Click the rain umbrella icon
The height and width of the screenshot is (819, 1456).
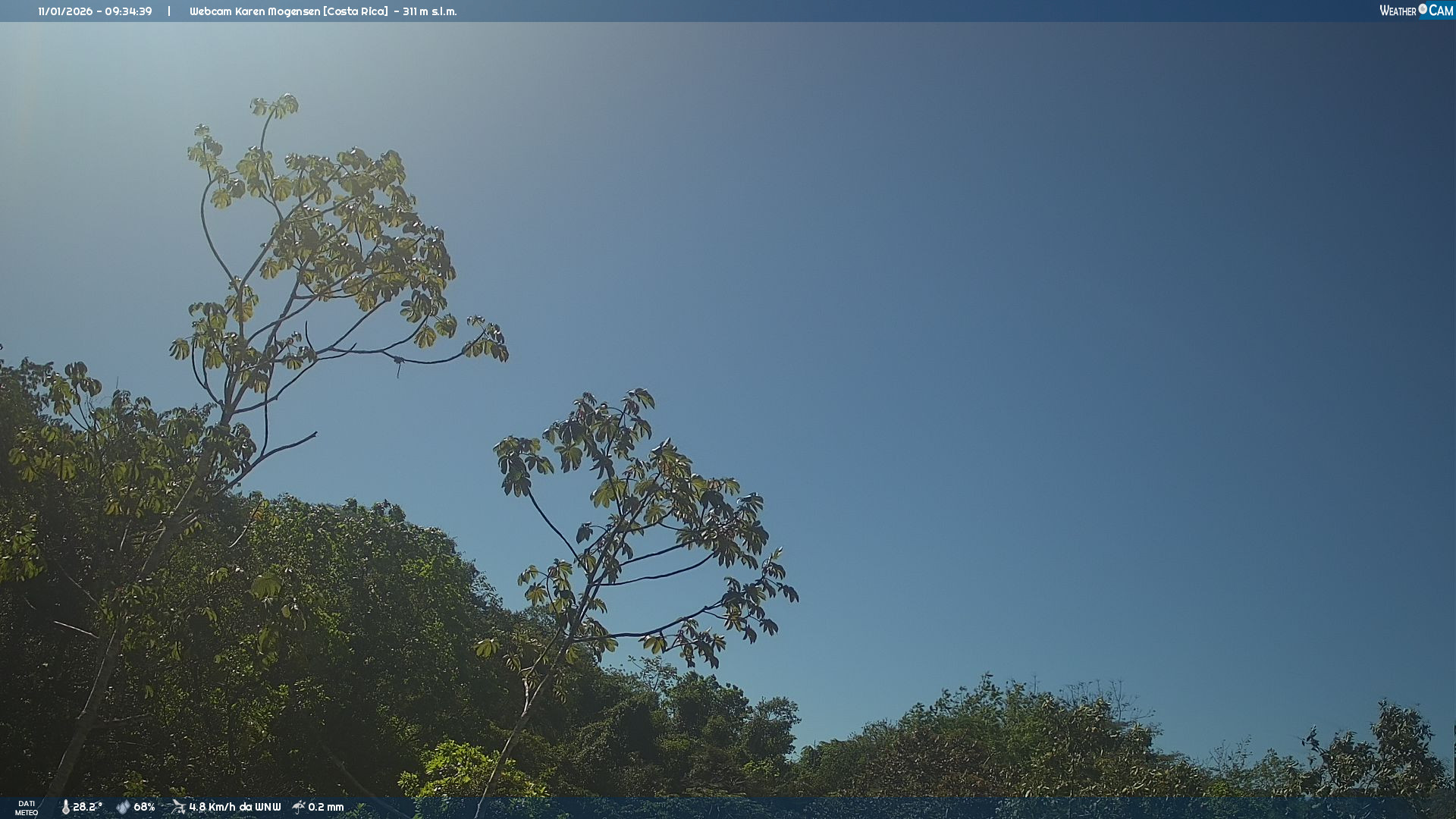click(298, 807)
